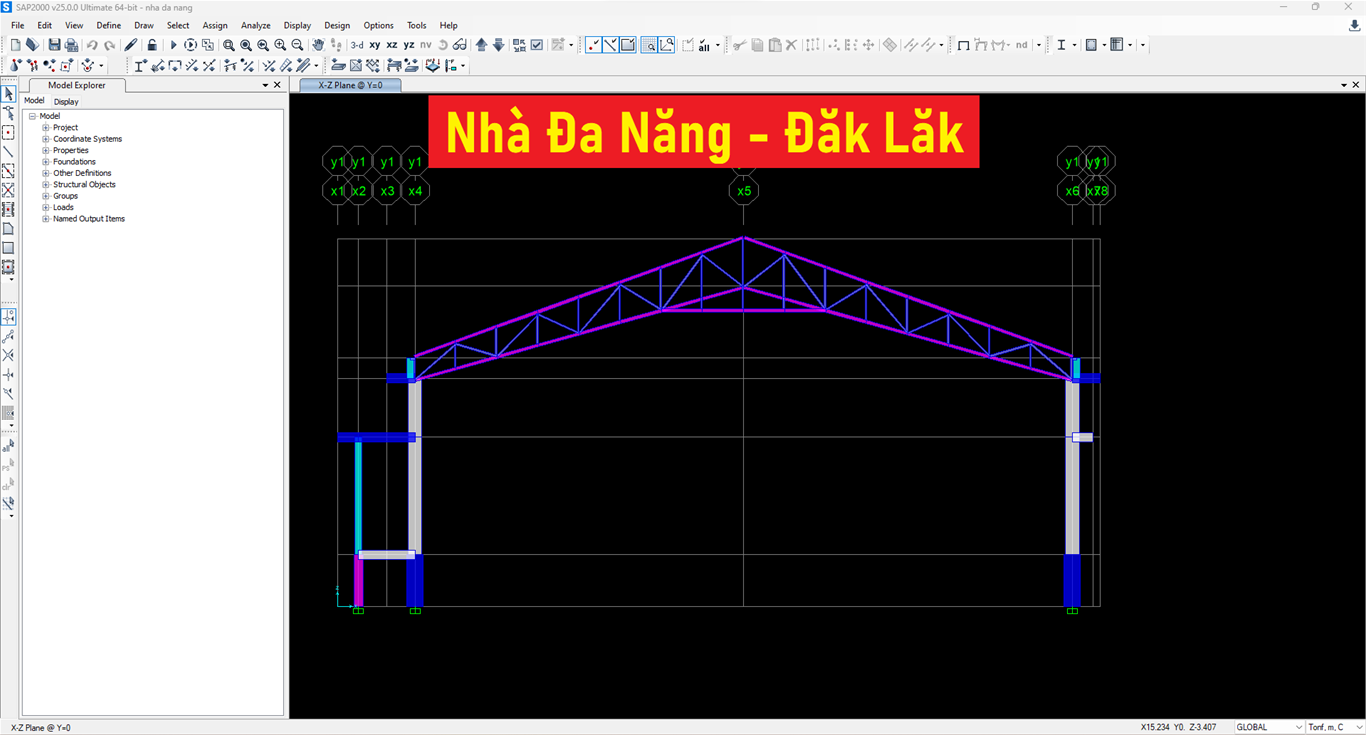
Task: Open the Define menu
Action: (x=109, y=25)
